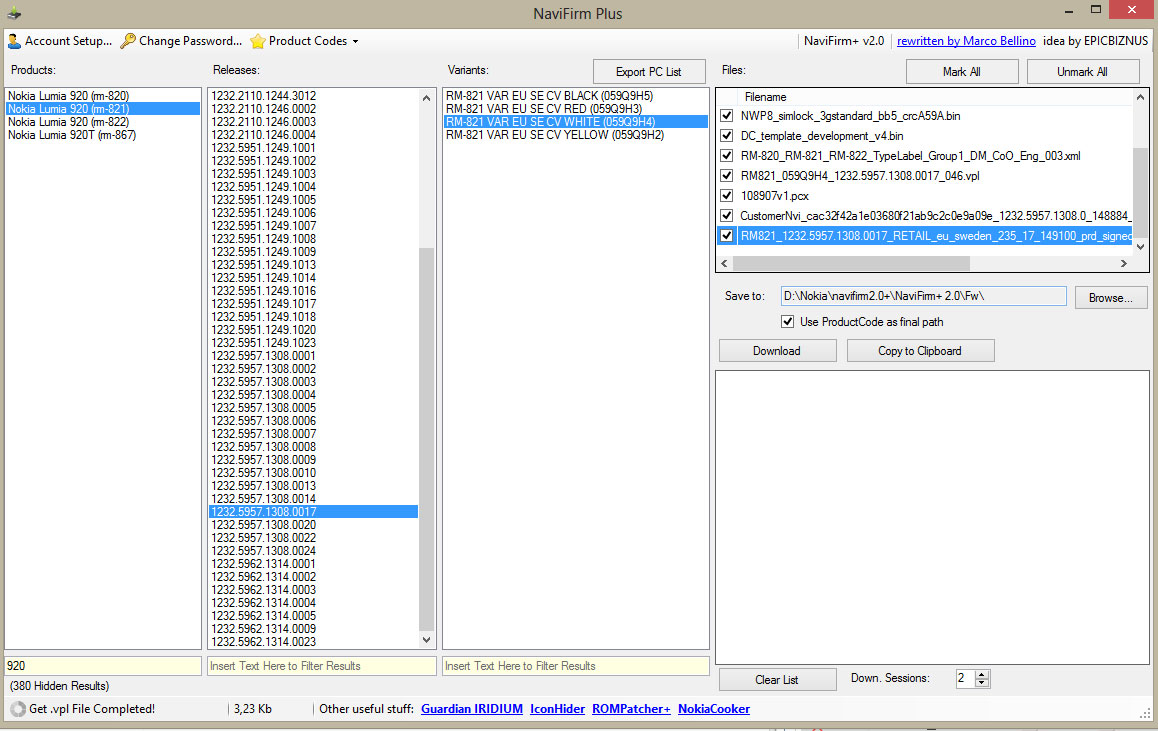Uncheck DC_template_development_v4.bin checkbox
Viewport: 1158px width, 731px height.
(x=727, y=136)
